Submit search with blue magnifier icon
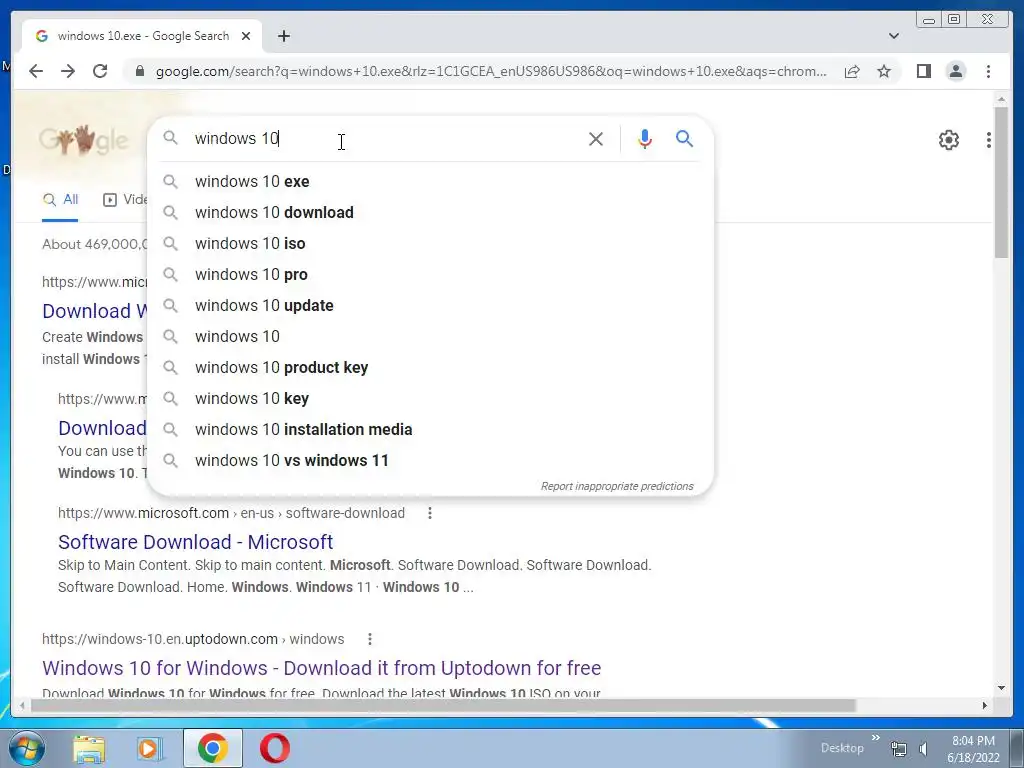 (684, 138)
